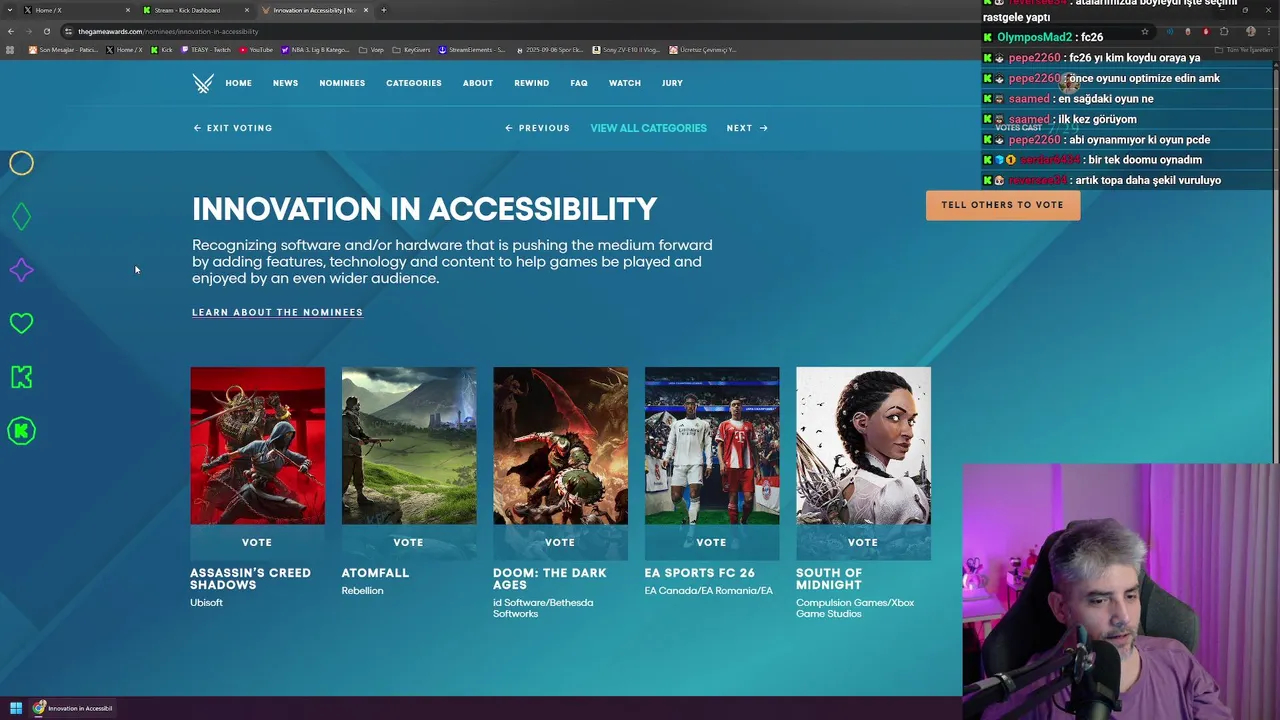The width and height of the screenshot is (1280, 720).
Task: Vote for Atomfall
Action: [408, 542]
